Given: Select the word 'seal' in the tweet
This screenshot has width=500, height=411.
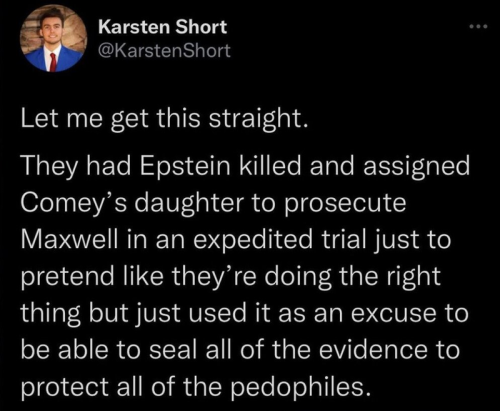Looking at the screenshot, I should (x=174, y=350).
